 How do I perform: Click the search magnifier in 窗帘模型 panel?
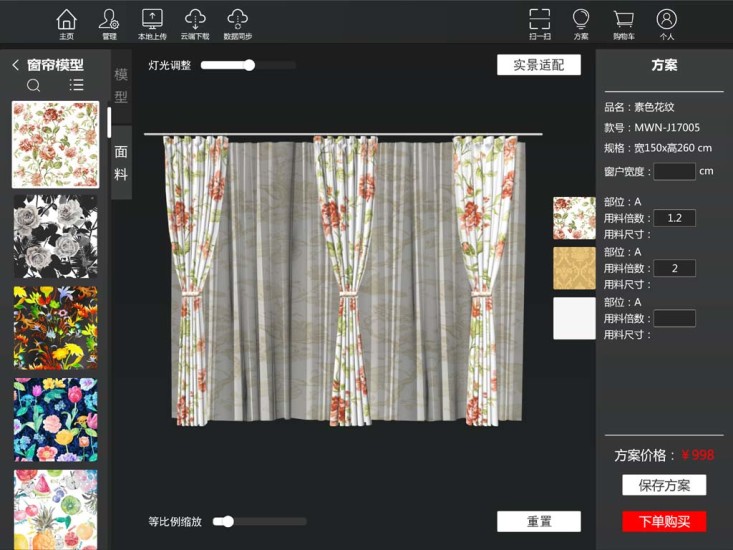point(34,86)
